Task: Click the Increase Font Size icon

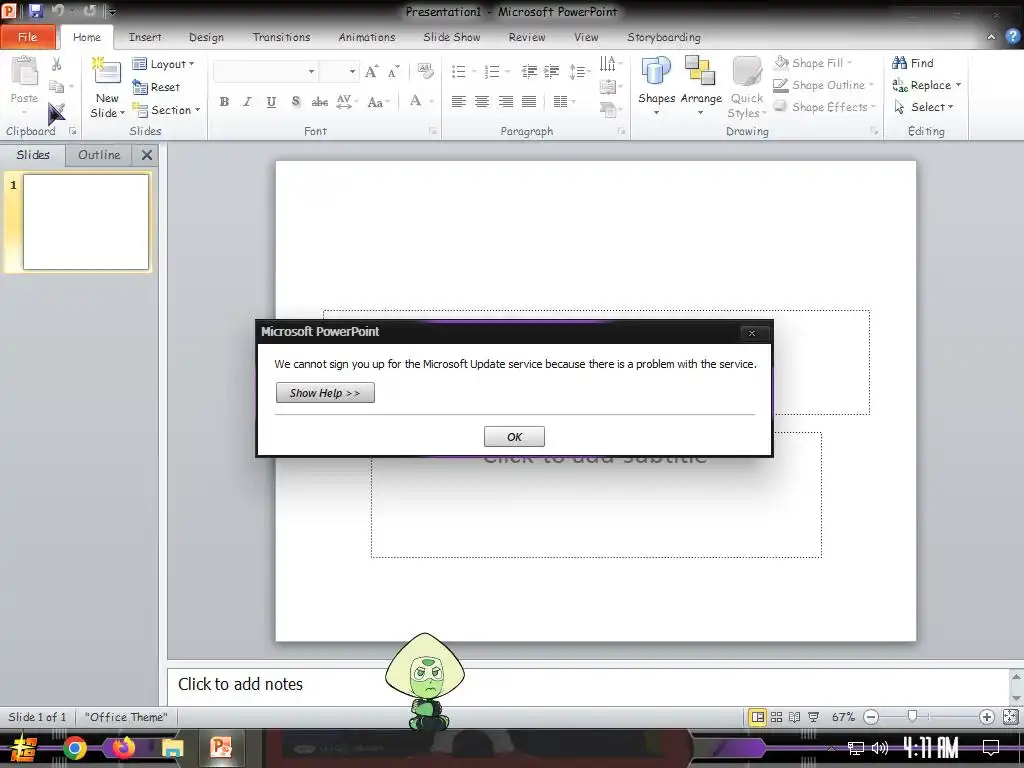Action: [x=372, y=71]
